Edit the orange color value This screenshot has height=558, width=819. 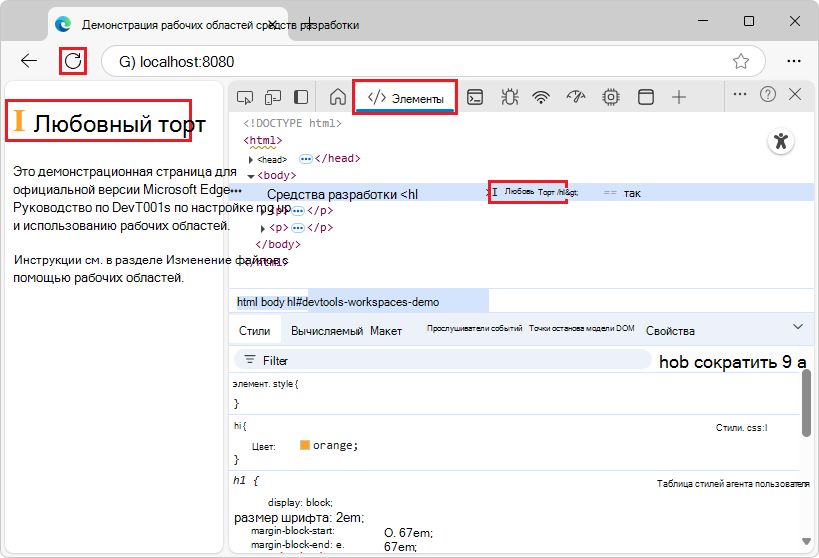[x=334, y=445]
